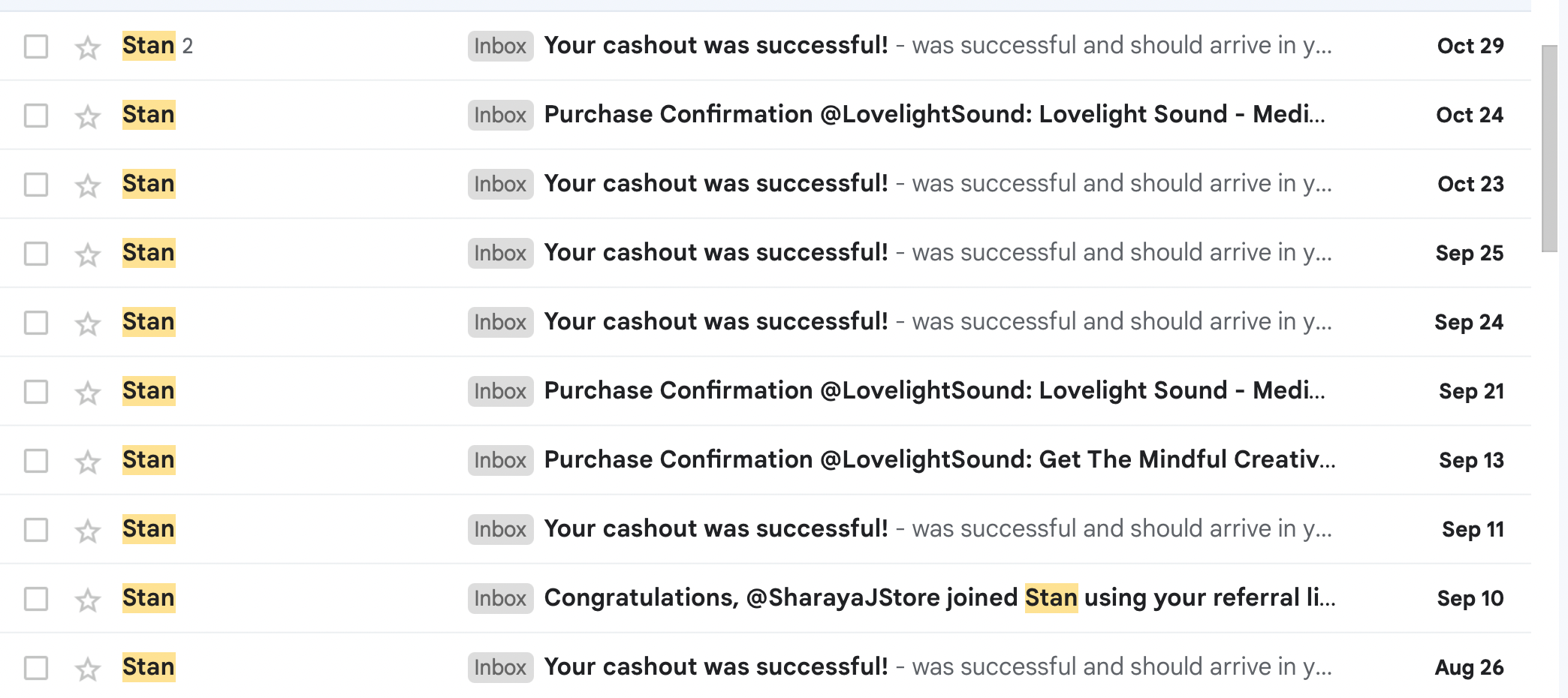Star the Oct 24 Purchase Confirmation email
The width and height of the screenshot is (1568, 698).
pos(88,116)
